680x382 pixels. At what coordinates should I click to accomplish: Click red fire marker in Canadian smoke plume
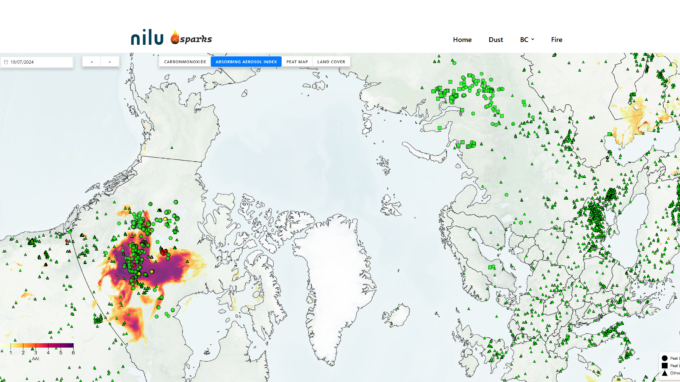click(163, 251)
